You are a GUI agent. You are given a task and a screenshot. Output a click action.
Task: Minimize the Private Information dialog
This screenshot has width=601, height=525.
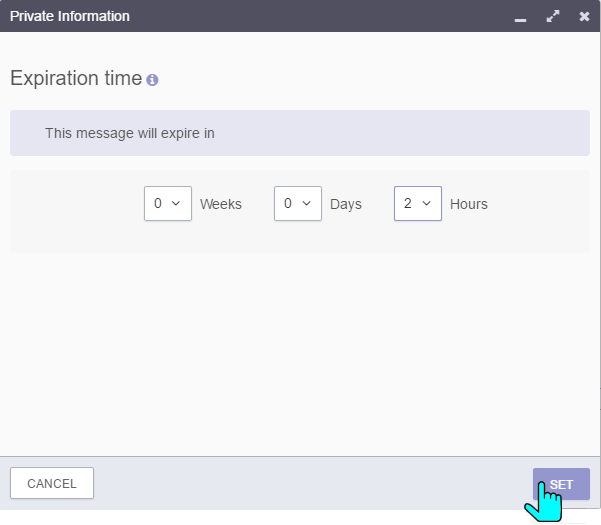520,18
